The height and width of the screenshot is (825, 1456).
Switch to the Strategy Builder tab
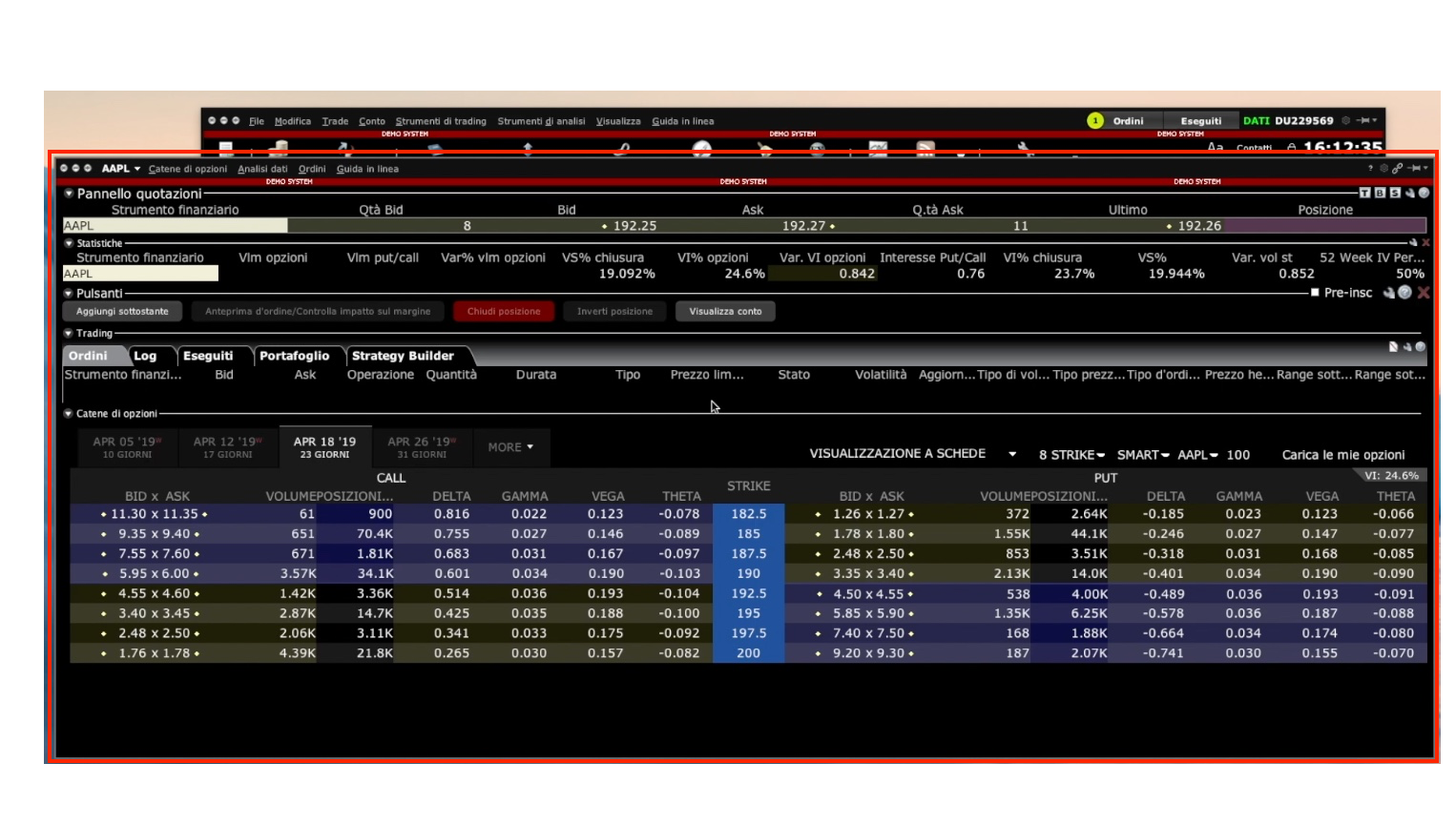[x=403, y=356]
